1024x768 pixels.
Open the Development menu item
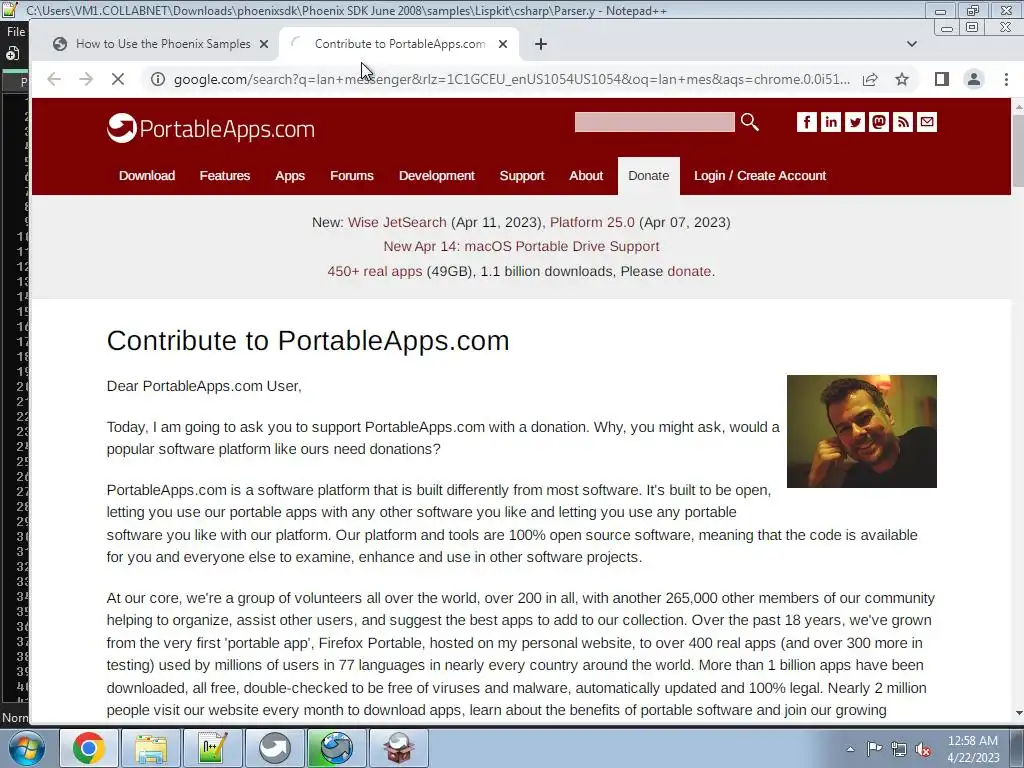coord(437,176)
